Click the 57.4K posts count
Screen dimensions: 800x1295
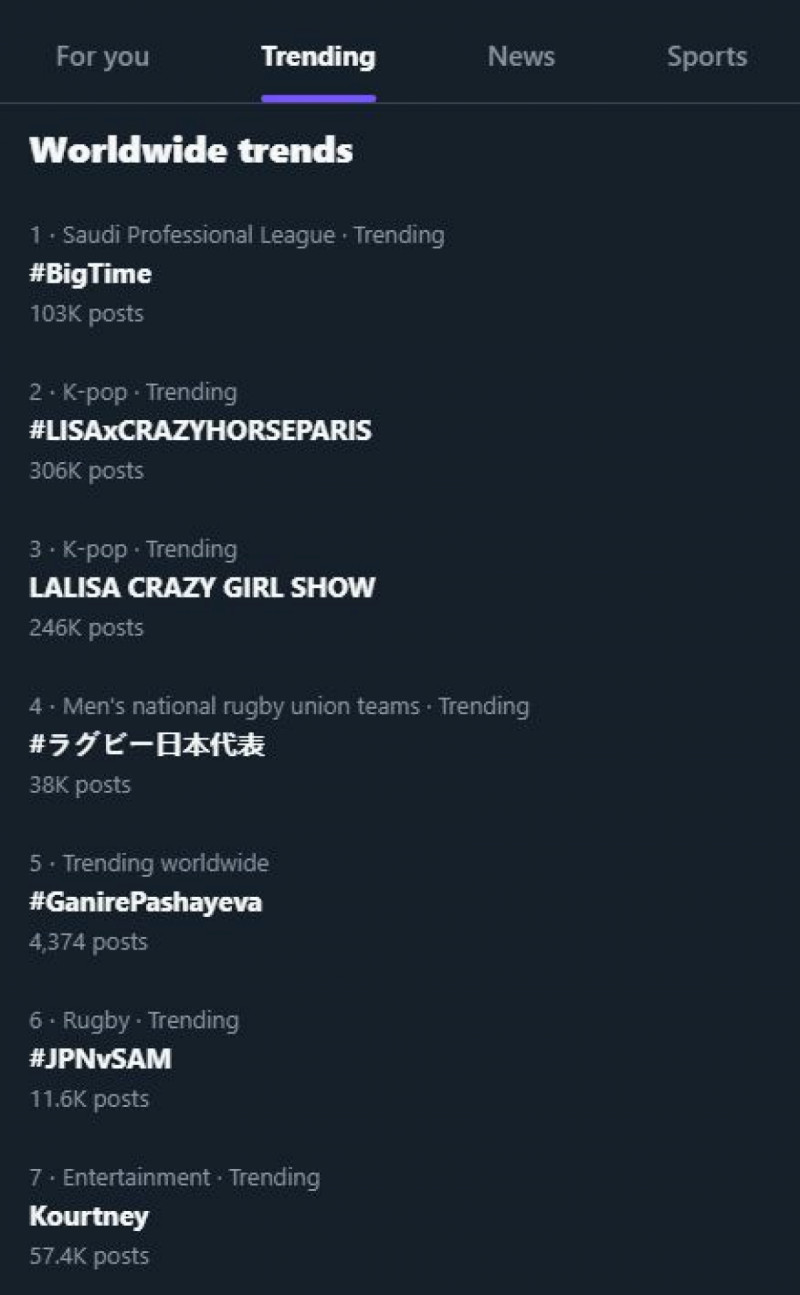[x=89, y=1256]
